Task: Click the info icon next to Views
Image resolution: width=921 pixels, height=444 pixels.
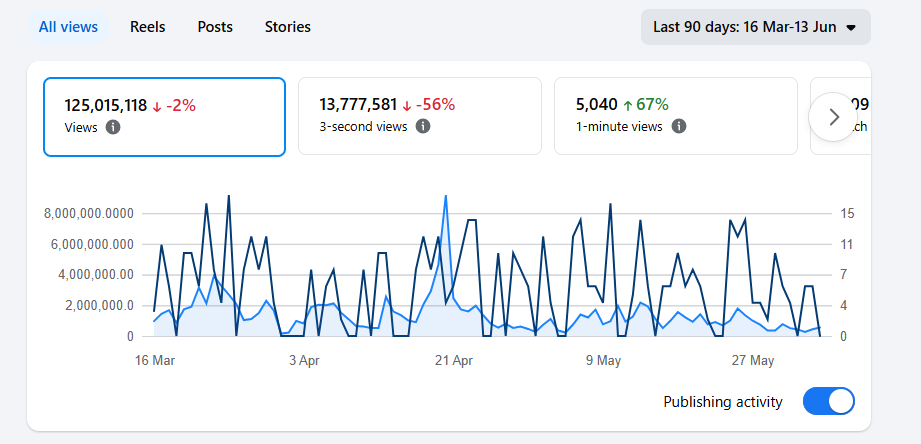Action: 113,127
